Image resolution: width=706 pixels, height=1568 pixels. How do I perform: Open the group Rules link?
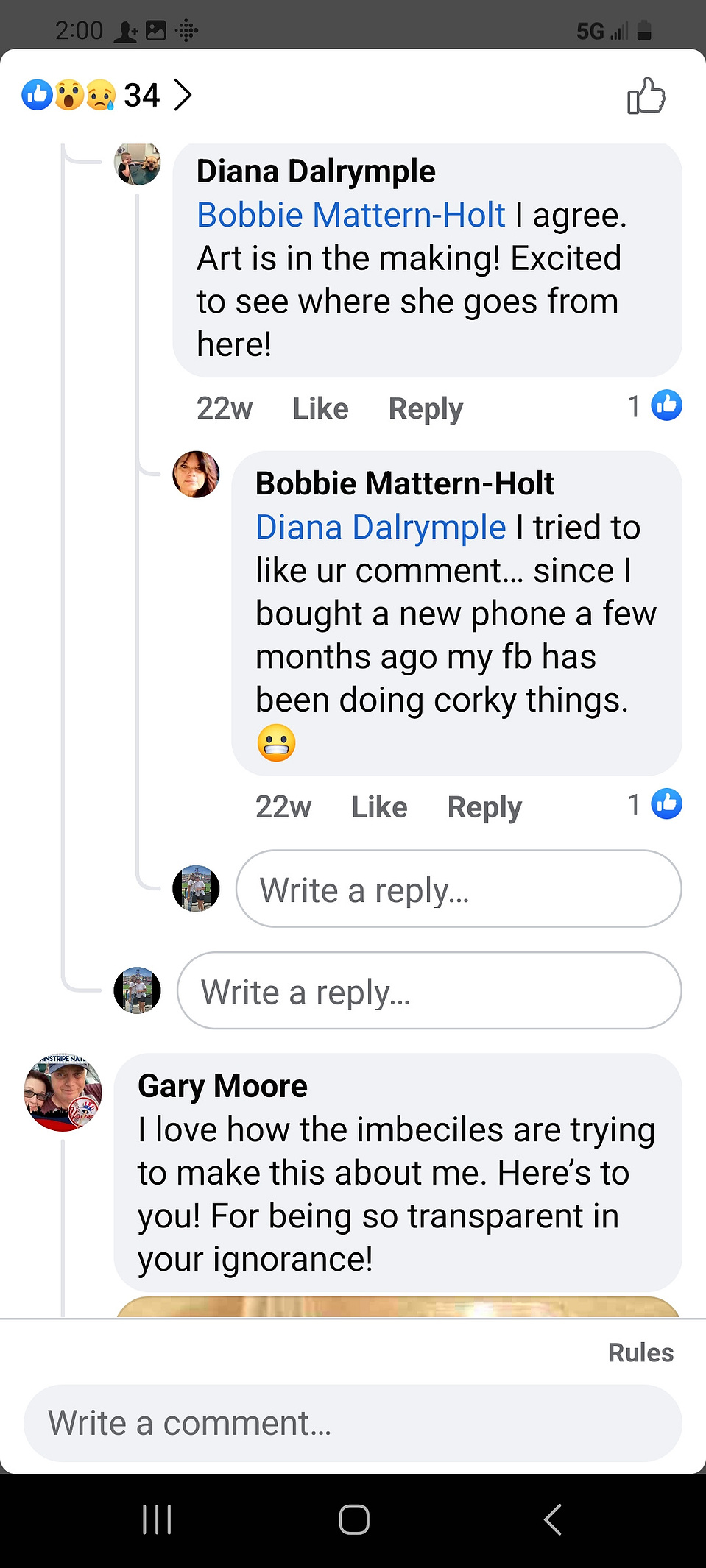click(640, 1352)
